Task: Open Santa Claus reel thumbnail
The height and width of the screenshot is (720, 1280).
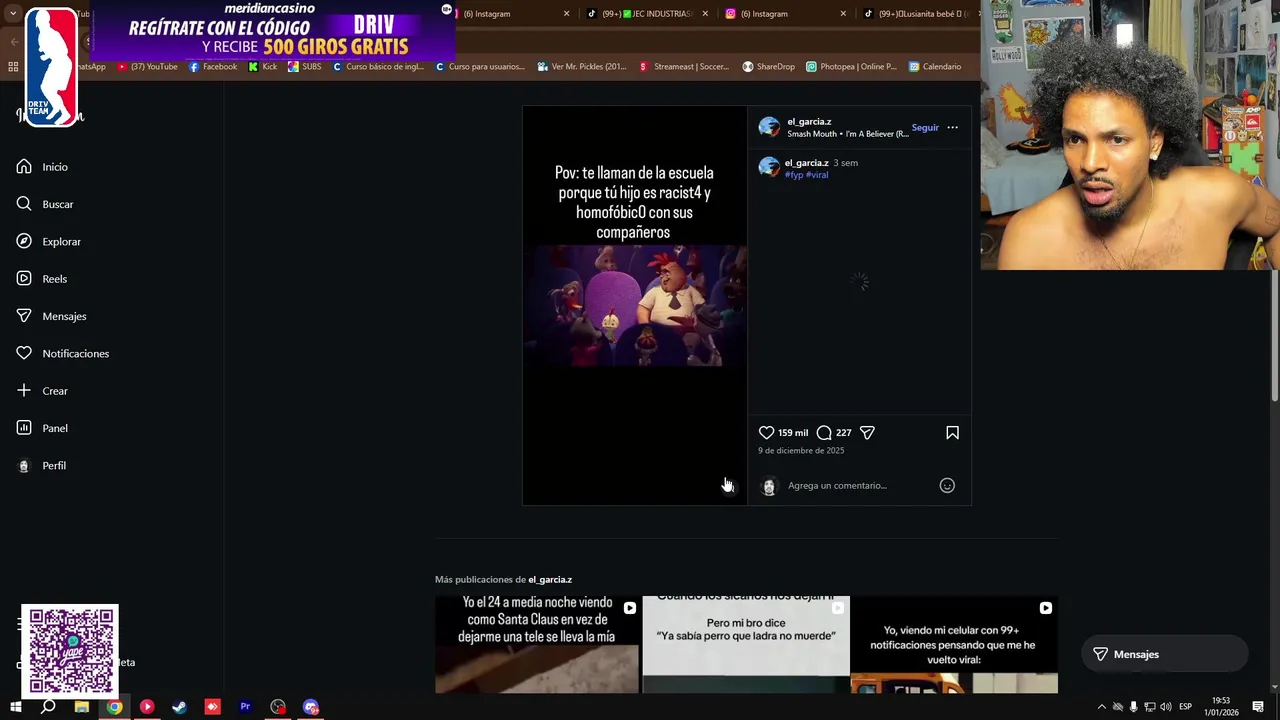Action: tap(537, 645)
